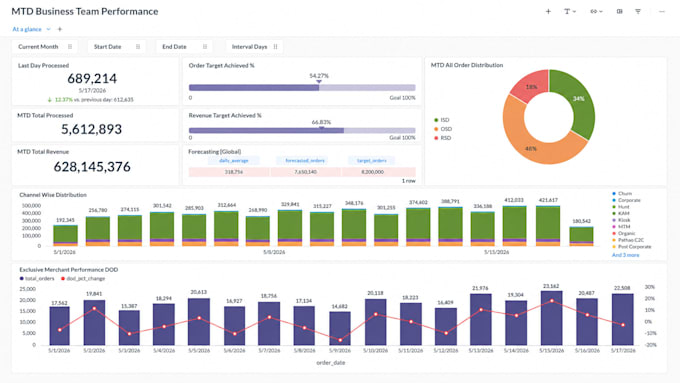Click the 5,612,893 MTD Total Processed value
Screen dimensions: 680x383
tap(92, 129)
